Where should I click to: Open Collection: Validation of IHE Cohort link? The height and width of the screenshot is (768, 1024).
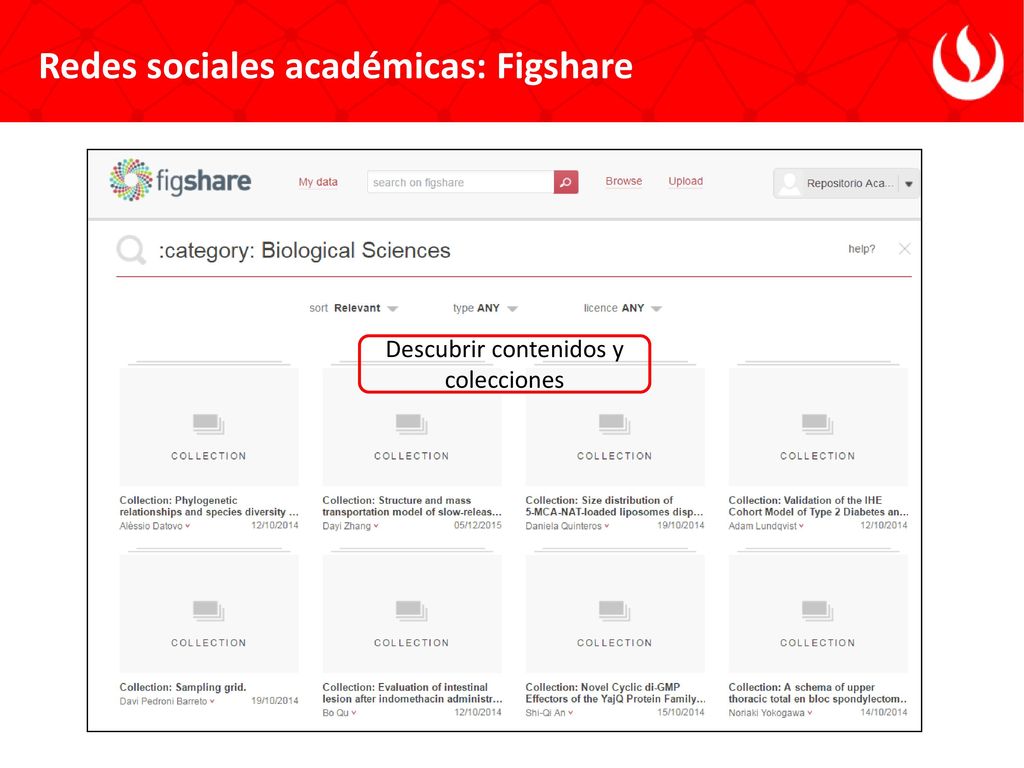tap(818, 506)
